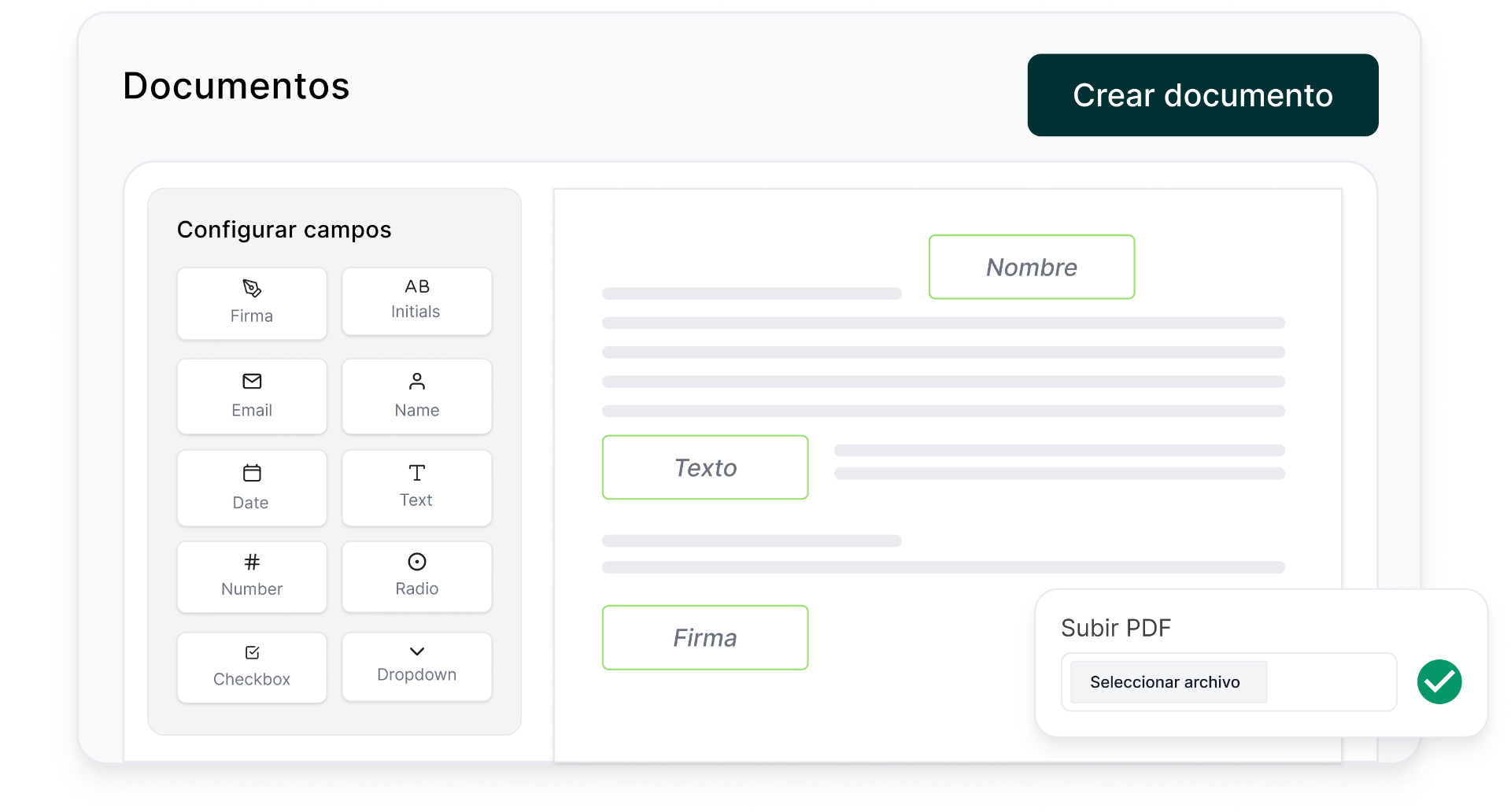Click the Dropdown chevron icon

click(x=417, y=651)
